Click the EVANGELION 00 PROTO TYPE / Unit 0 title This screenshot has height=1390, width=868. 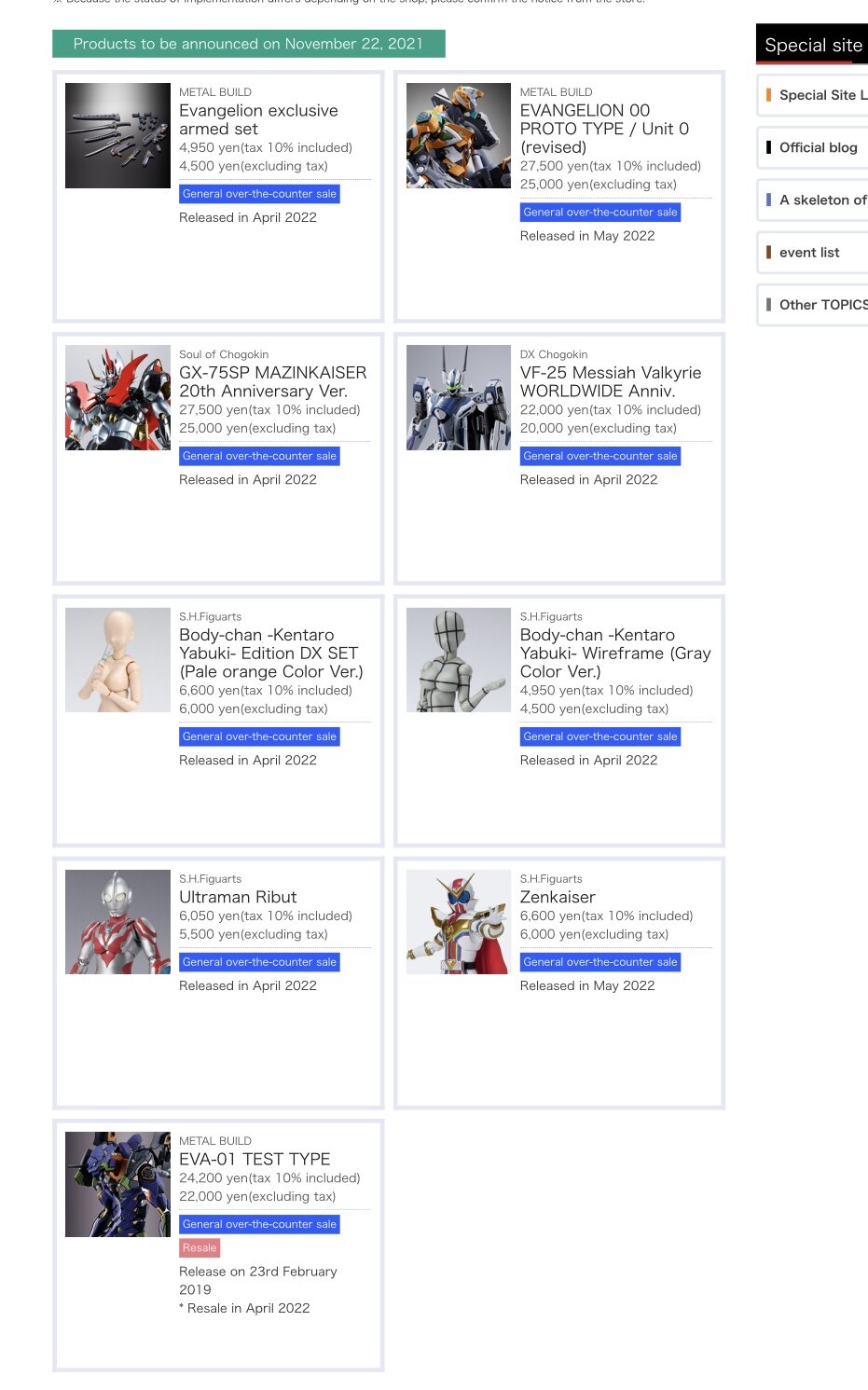(604, 129)
